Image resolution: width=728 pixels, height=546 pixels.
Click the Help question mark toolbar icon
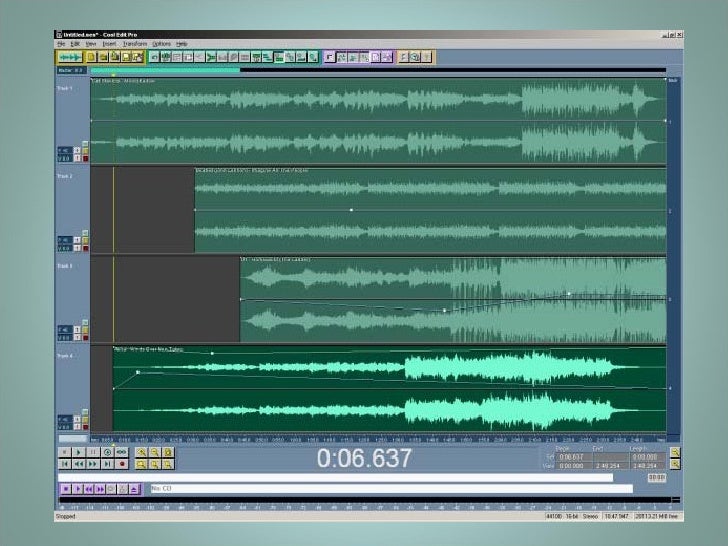[x=427, y=58]
